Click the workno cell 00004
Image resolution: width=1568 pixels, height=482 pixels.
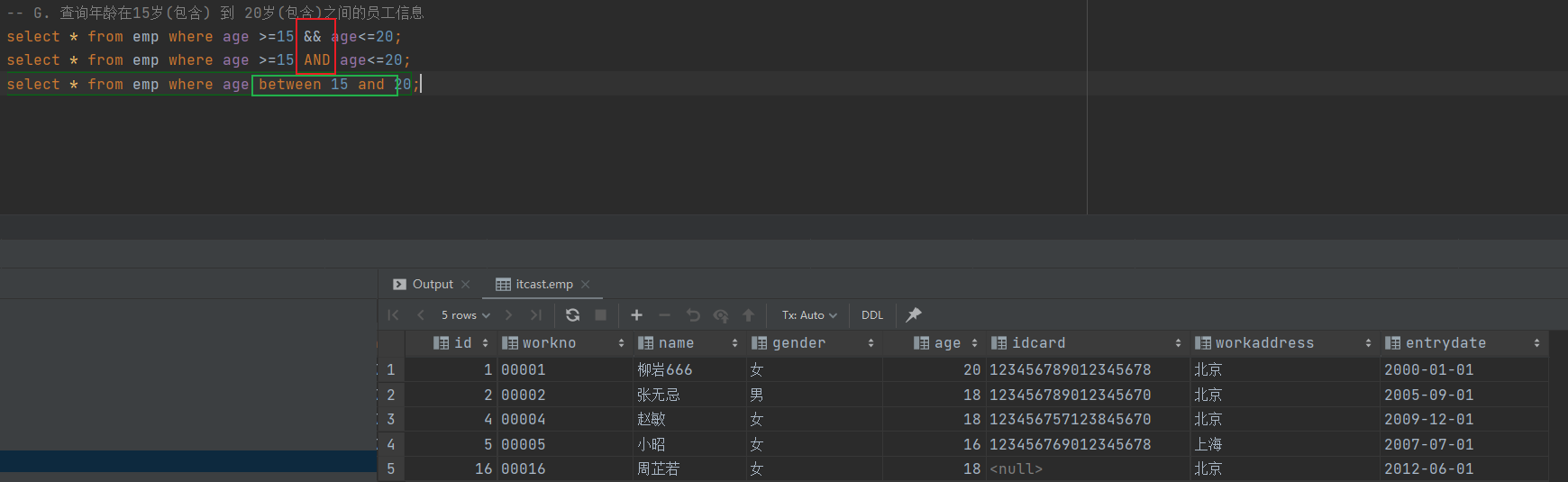click(563, 420)
